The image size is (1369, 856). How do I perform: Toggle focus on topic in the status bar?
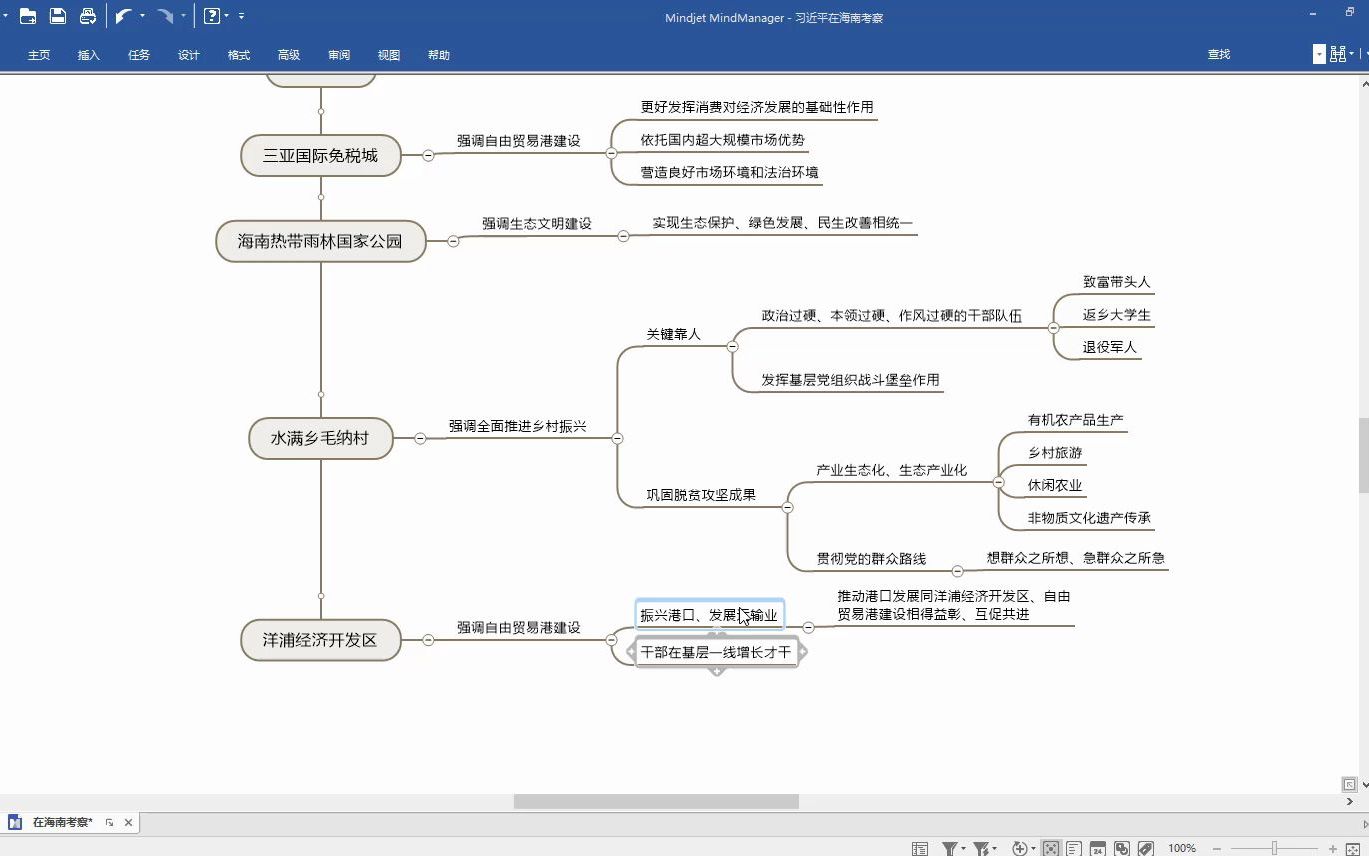point(1051,849)
